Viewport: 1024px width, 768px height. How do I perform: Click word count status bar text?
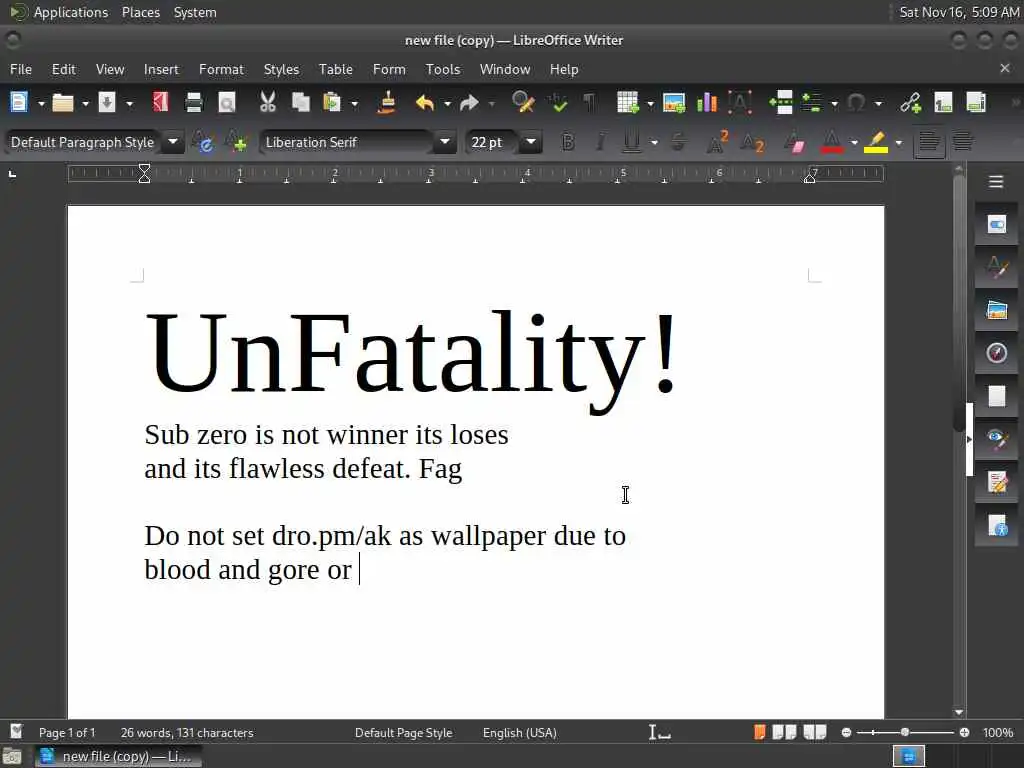click(x=187, y=733)
